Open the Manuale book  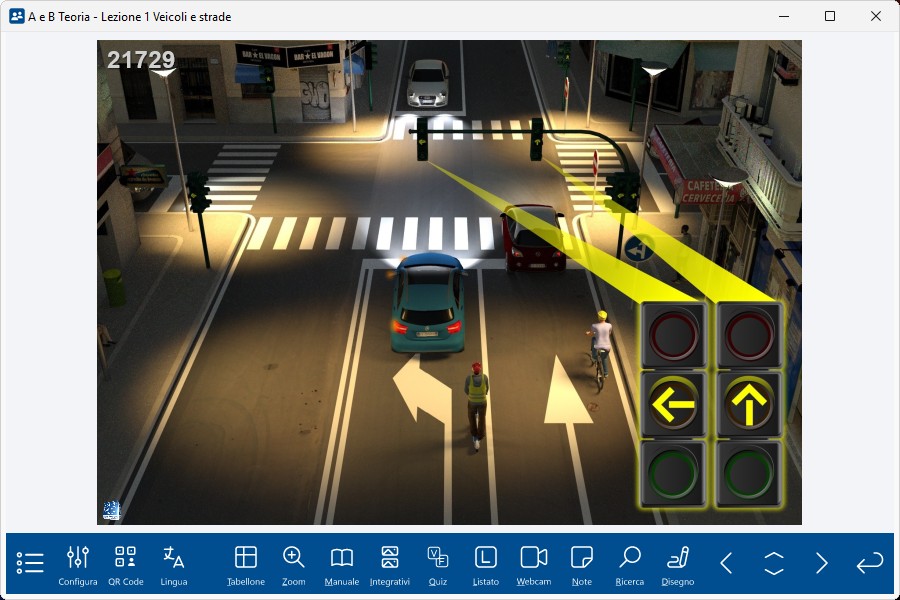(x=342, y=564)
